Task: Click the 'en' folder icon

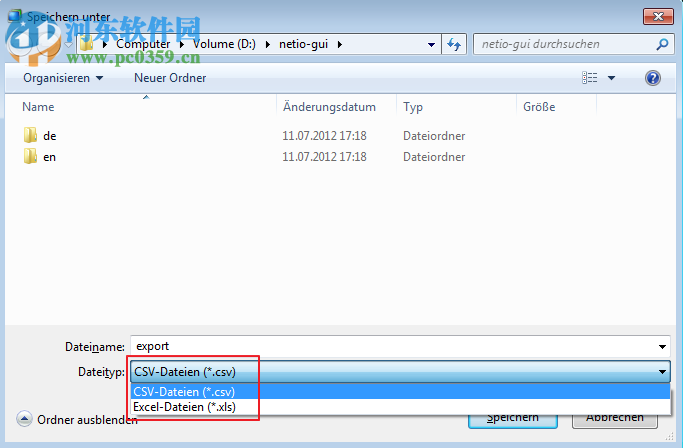Action: point(30,156)
